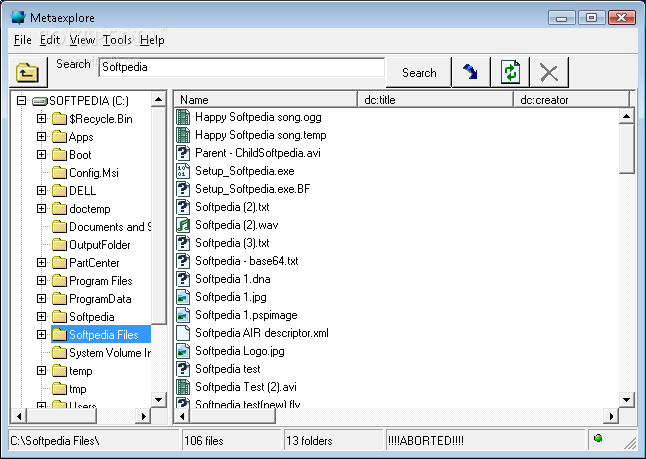Click the Happy Softpedia song.temp file icon
This screenshot has width=646, height=459.
[x=183, y=135]
